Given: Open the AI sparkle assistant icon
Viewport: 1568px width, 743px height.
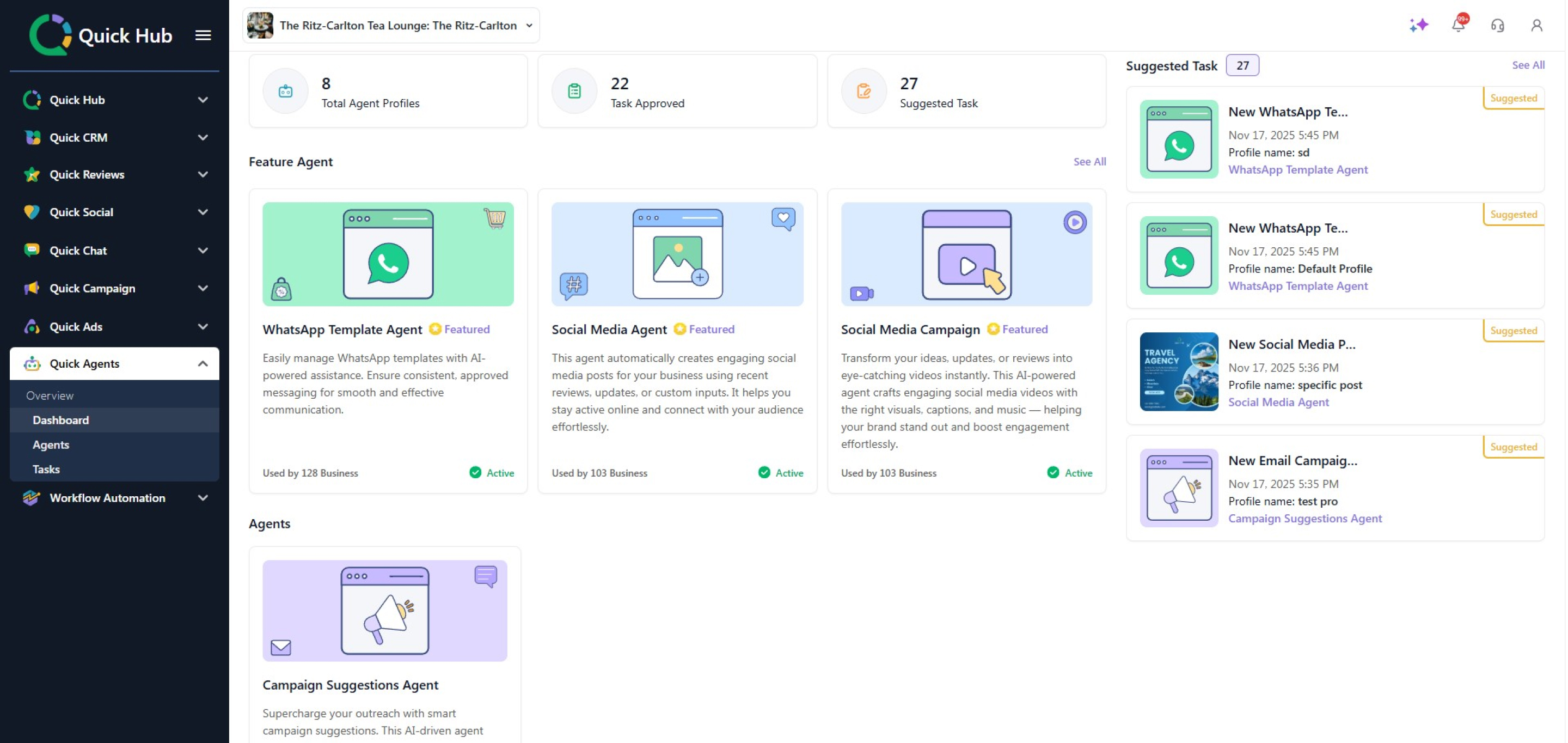Looking at the screenshot, I should pyautogui.click(x=1418, y=25).
